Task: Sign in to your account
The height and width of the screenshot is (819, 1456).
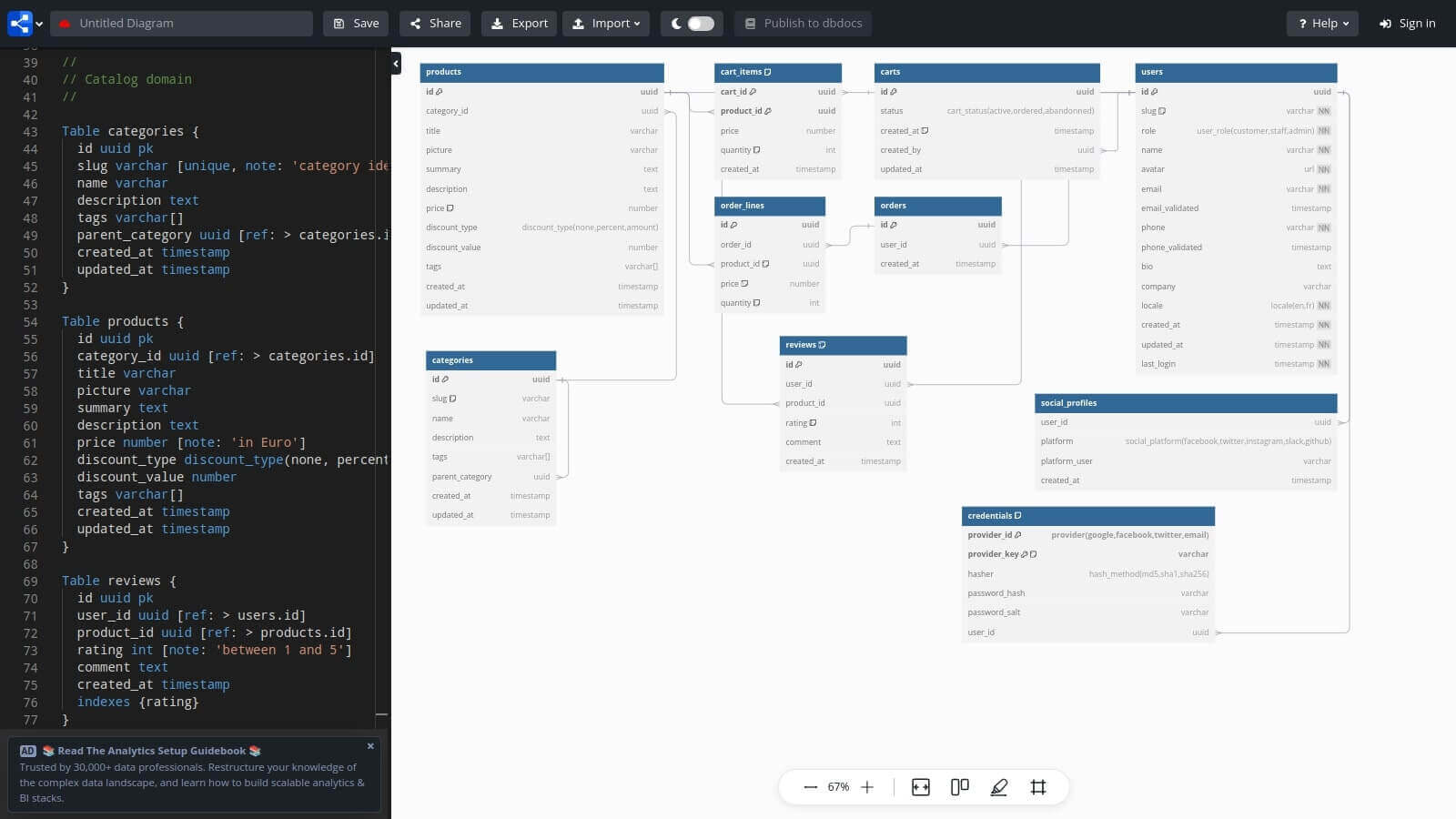Action: coord(1406,23)
